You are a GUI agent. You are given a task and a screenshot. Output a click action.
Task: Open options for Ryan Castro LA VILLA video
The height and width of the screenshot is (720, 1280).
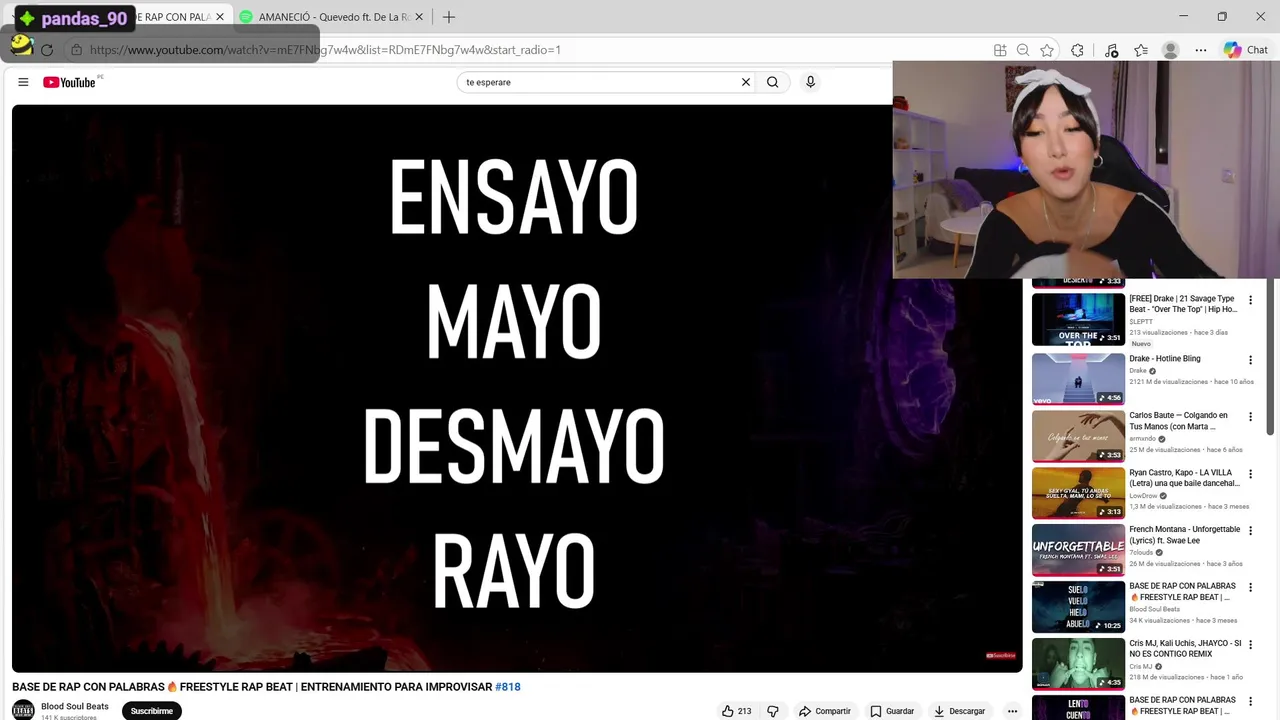(1250, 474)
